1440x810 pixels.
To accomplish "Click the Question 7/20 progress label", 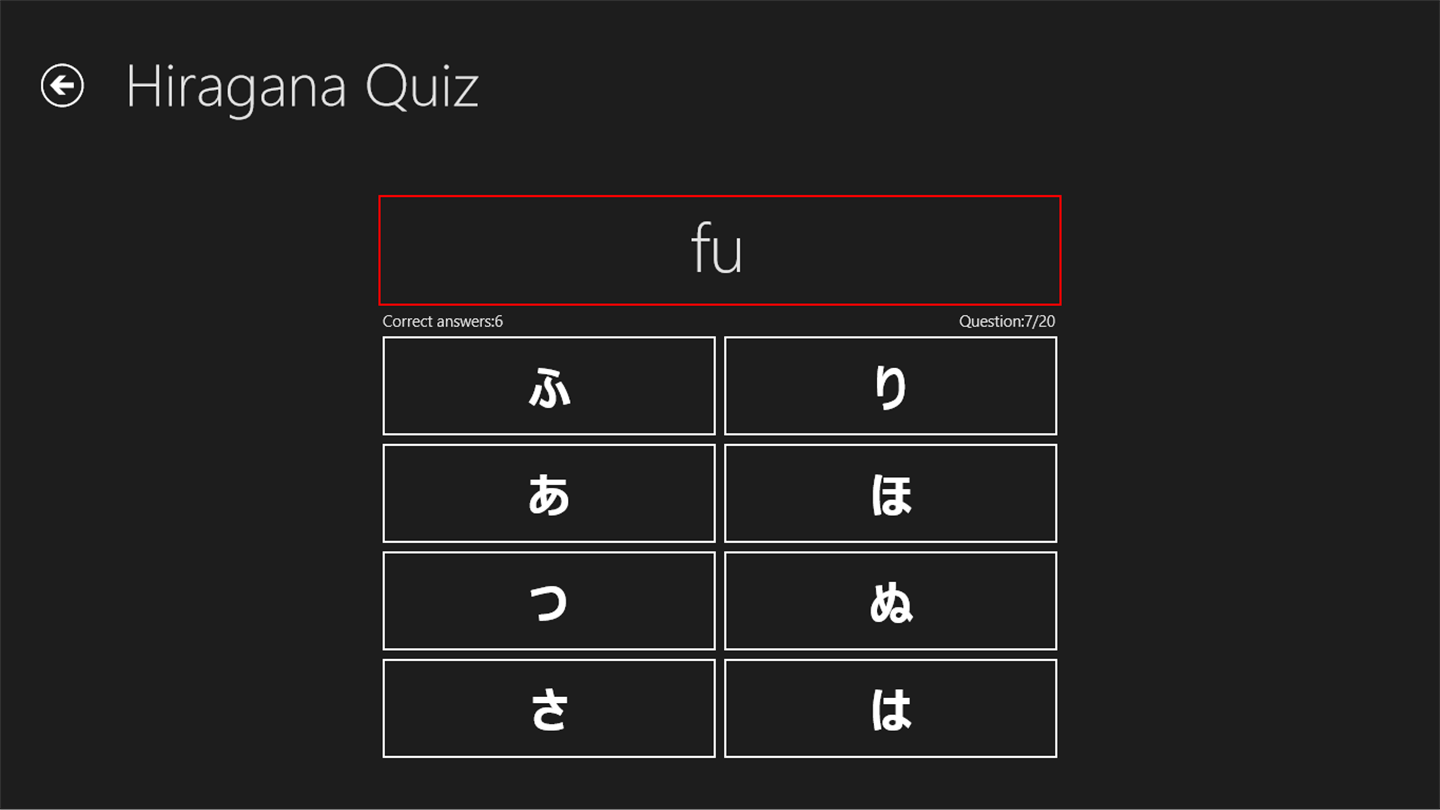I will click(1006, 321).
